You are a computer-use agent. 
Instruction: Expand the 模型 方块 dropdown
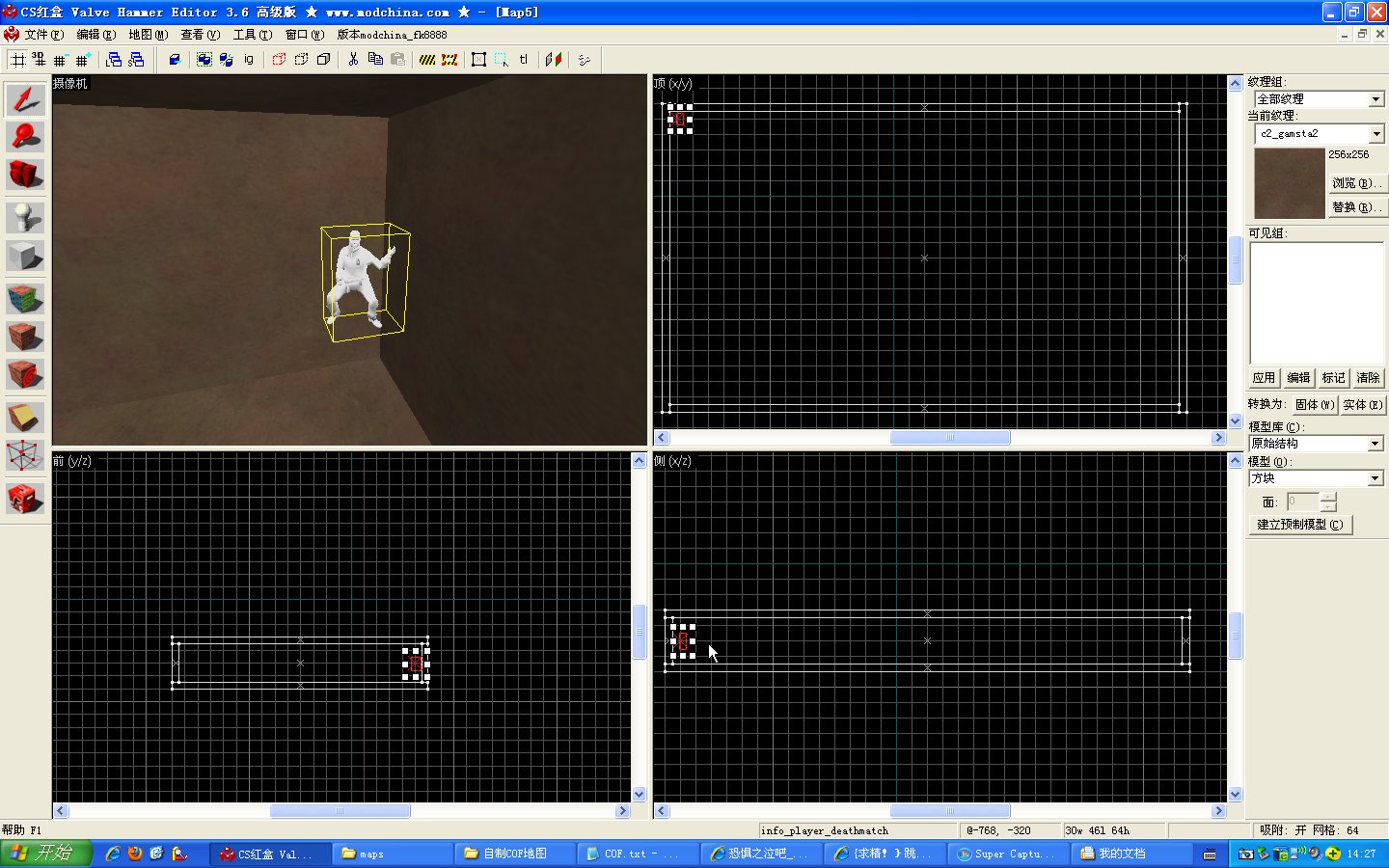click(1375, 478)
